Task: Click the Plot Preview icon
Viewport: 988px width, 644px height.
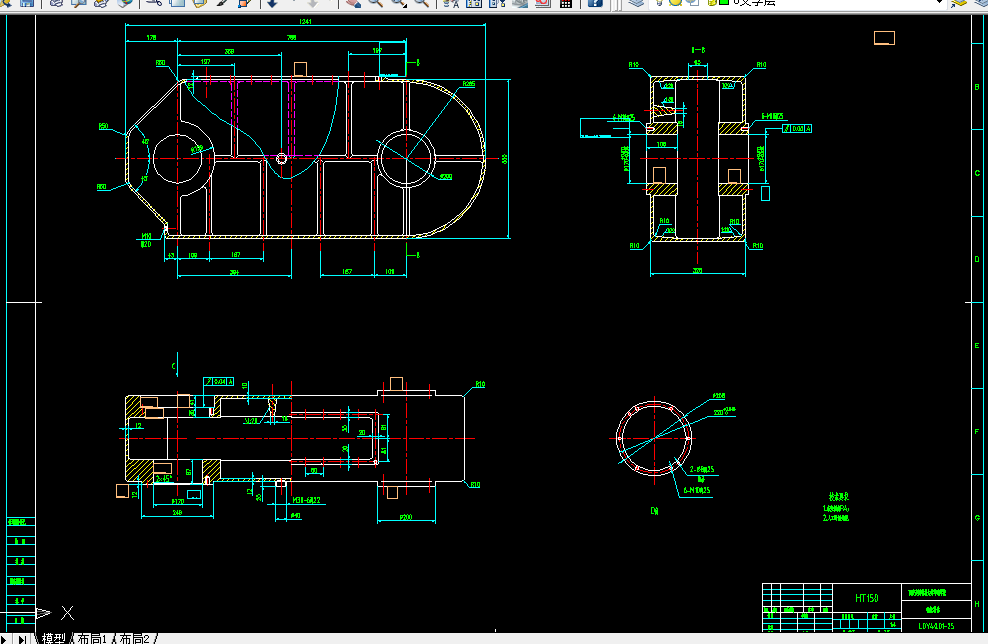Action: [79, 3]
